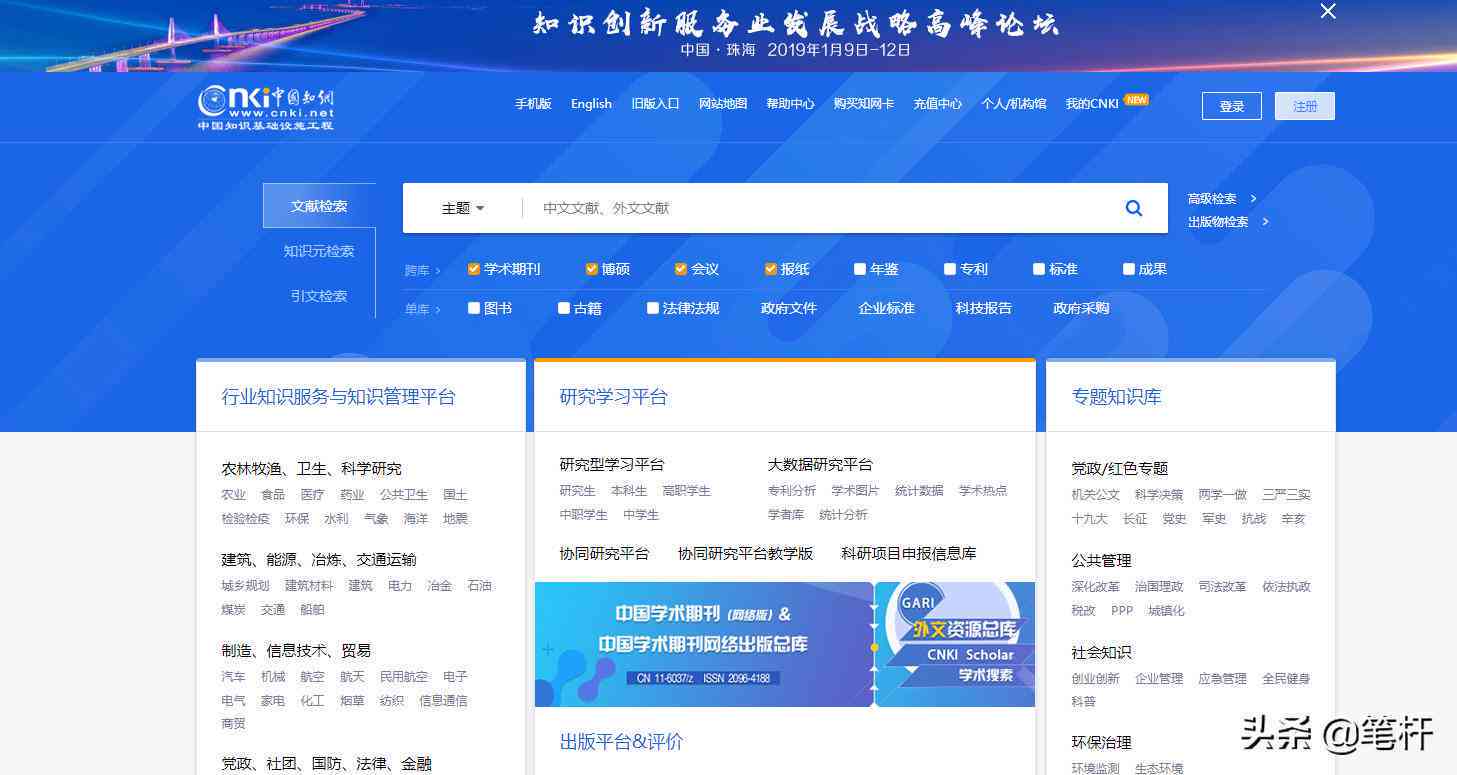Open 政府文件 database link
Screen dimensions: 1457x775
(789, 308)
